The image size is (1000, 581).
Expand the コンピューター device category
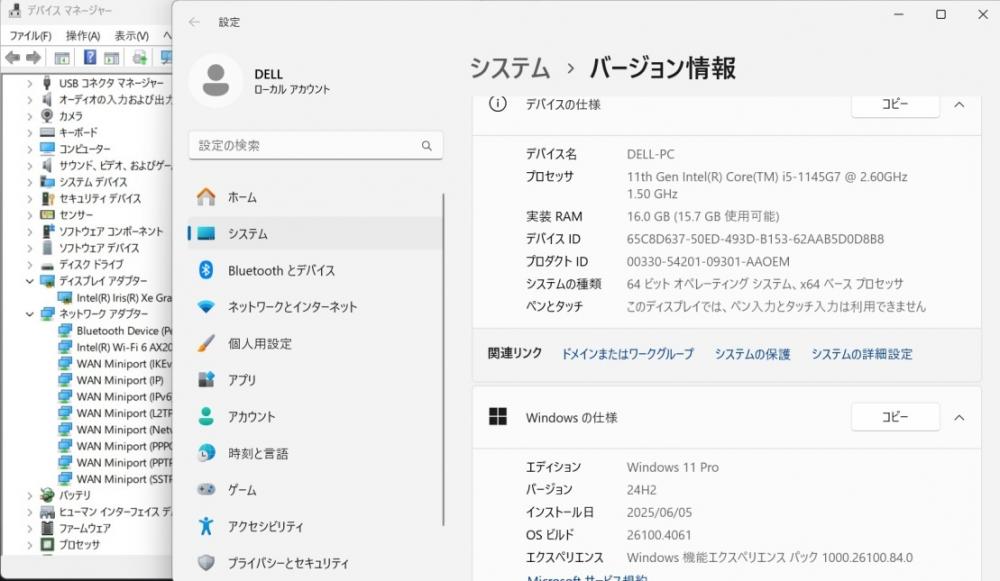click(x=29, y=149)
